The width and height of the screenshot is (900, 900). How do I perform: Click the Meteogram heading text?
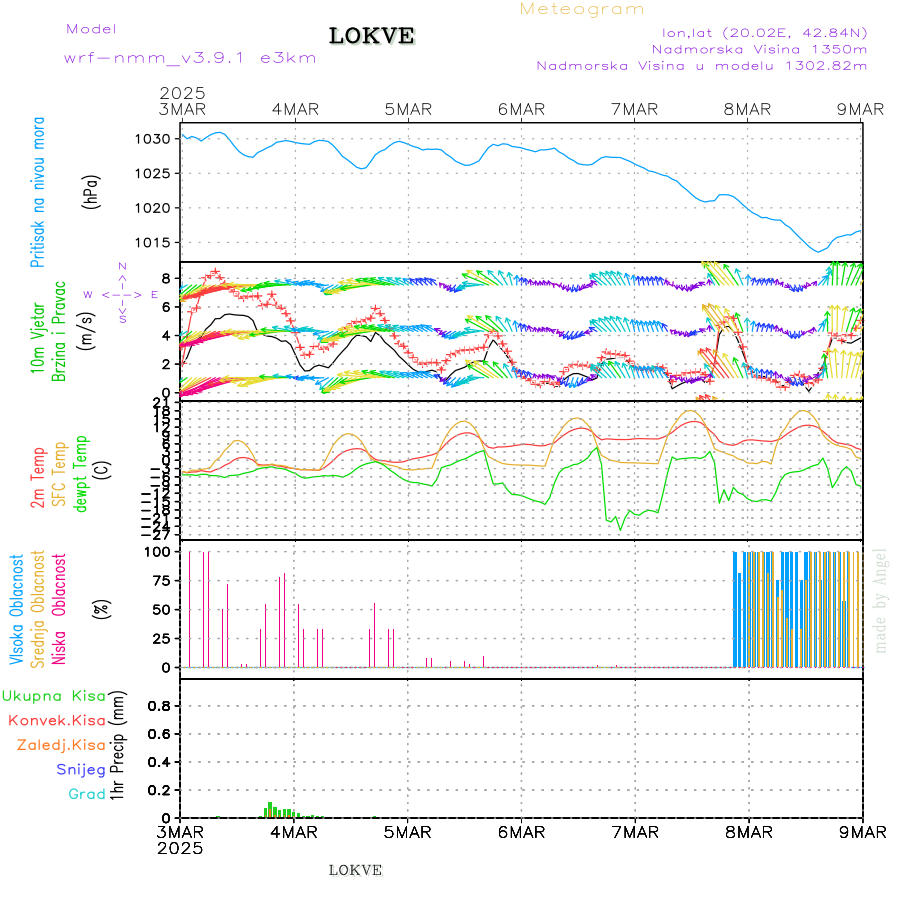pos(582,9)
